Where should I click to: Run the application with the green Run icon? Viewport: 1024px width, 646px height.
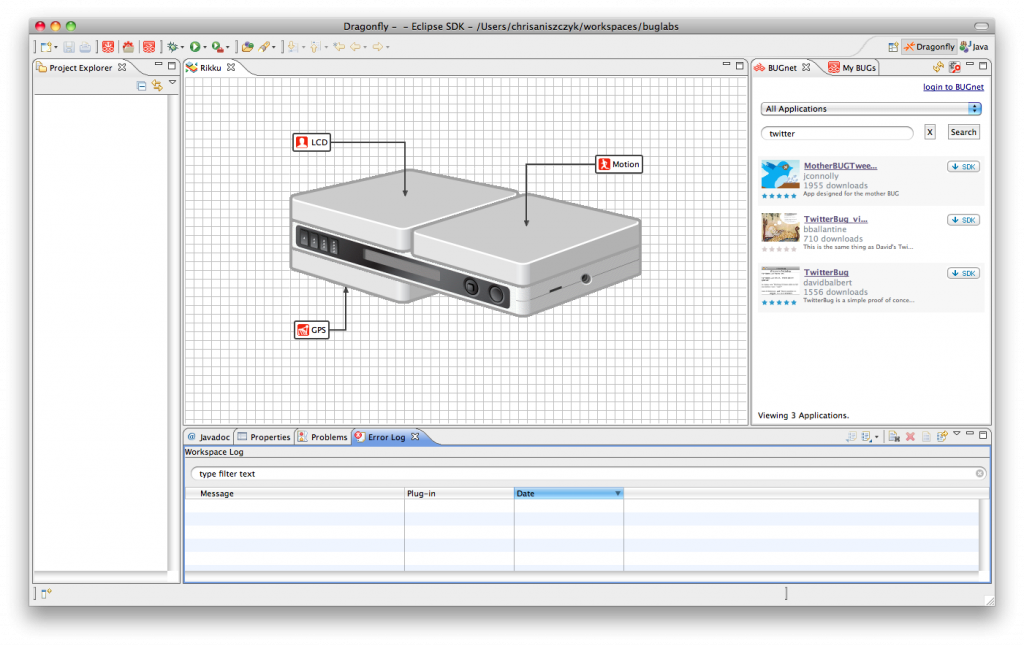[195, 46]
